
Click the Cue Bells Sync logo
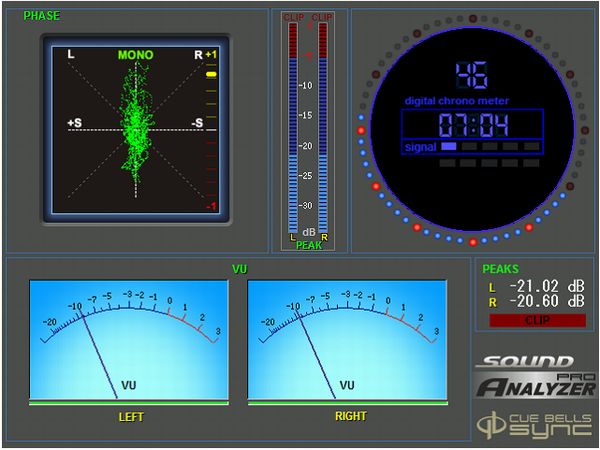tap(533, 422)
